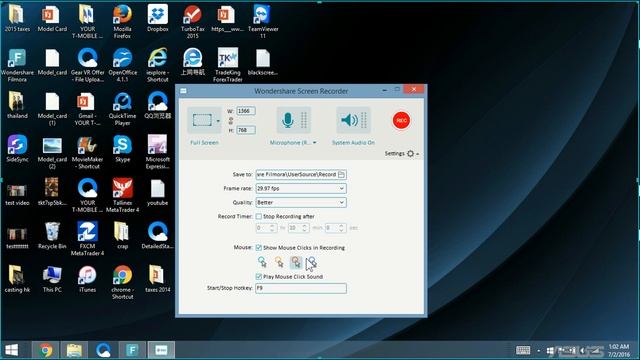Click the Full Screen label
Image resolution: width=640 pixels, height=360 pixels.
204,142
